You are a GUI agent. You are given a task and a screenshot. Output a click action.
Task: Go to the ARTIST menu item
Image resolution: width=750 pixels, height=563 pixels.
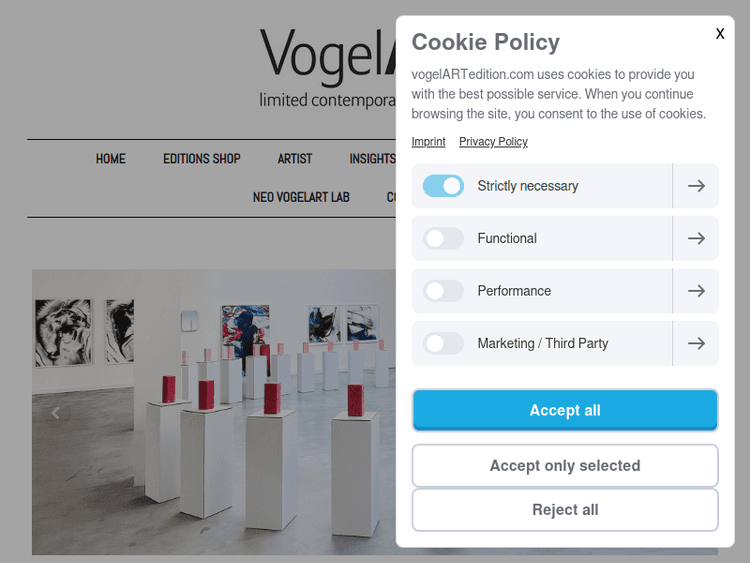[x=295, y=159]
